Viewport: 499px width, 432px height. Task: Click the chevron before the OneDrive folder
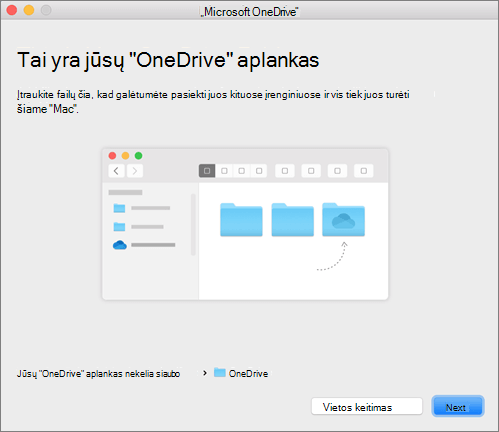tap(205, 373)
